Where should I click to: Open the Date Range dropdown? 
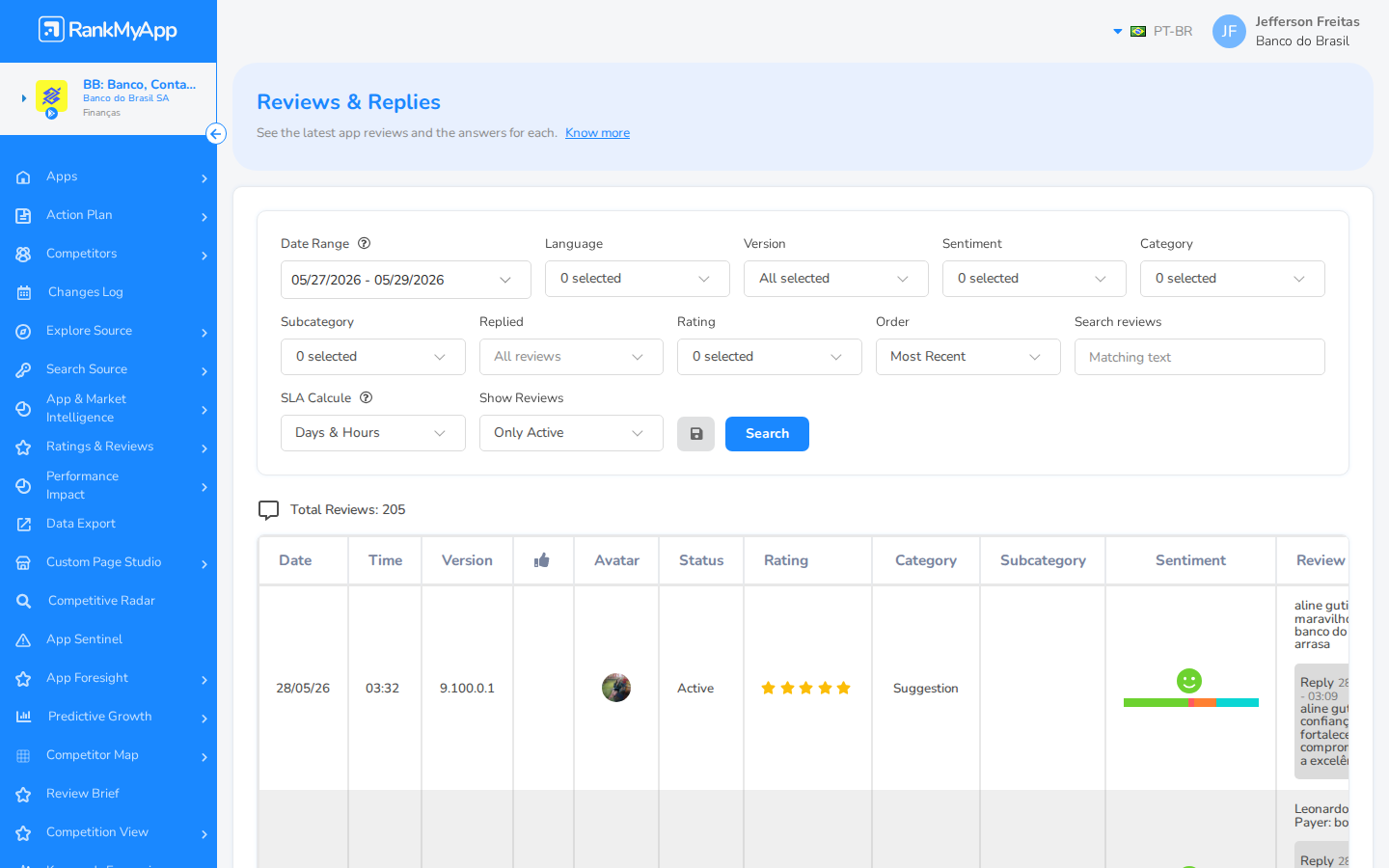(406, 280)
